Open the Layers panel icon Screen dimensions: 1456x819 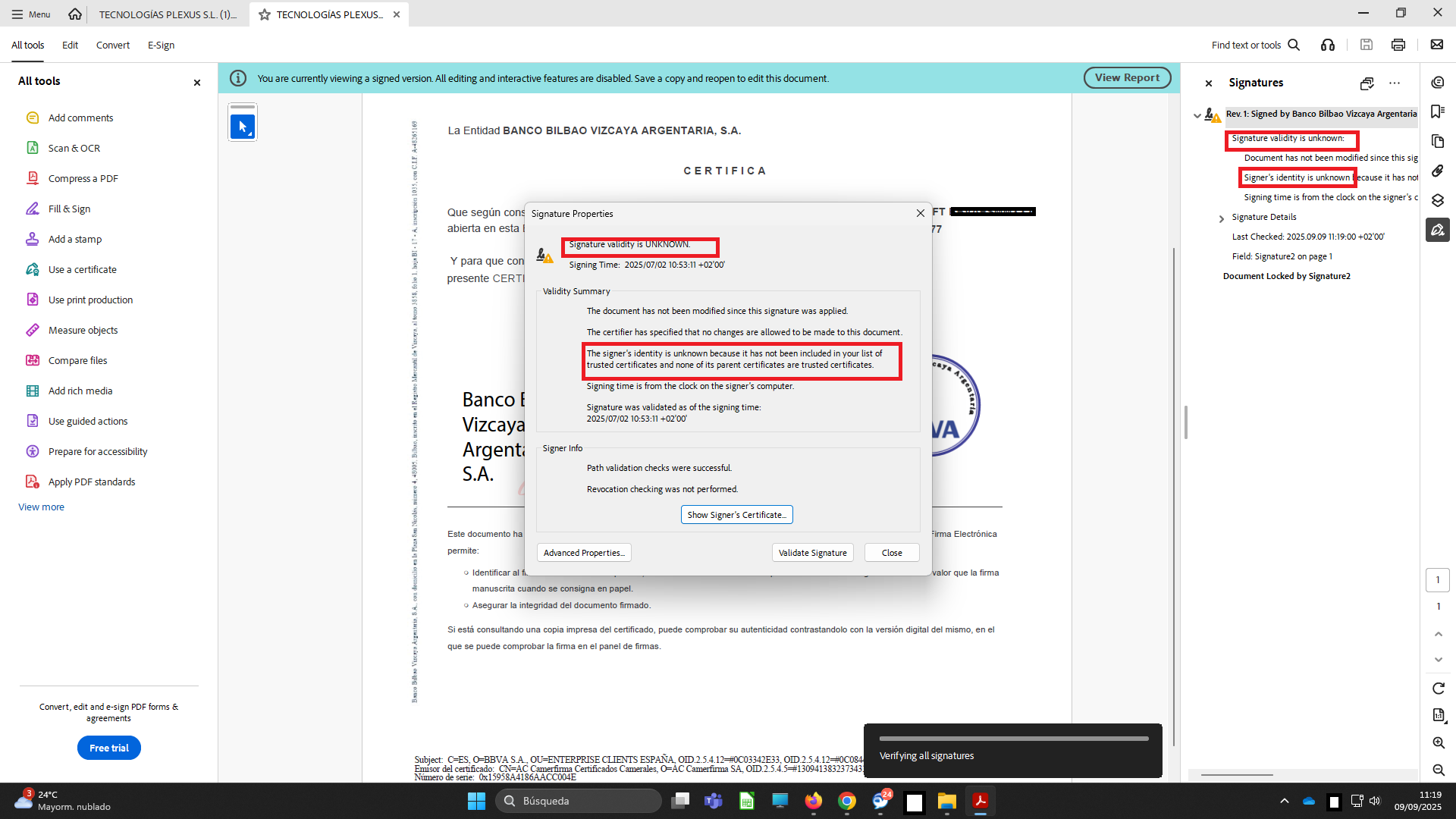click(x=1437, y=200)
